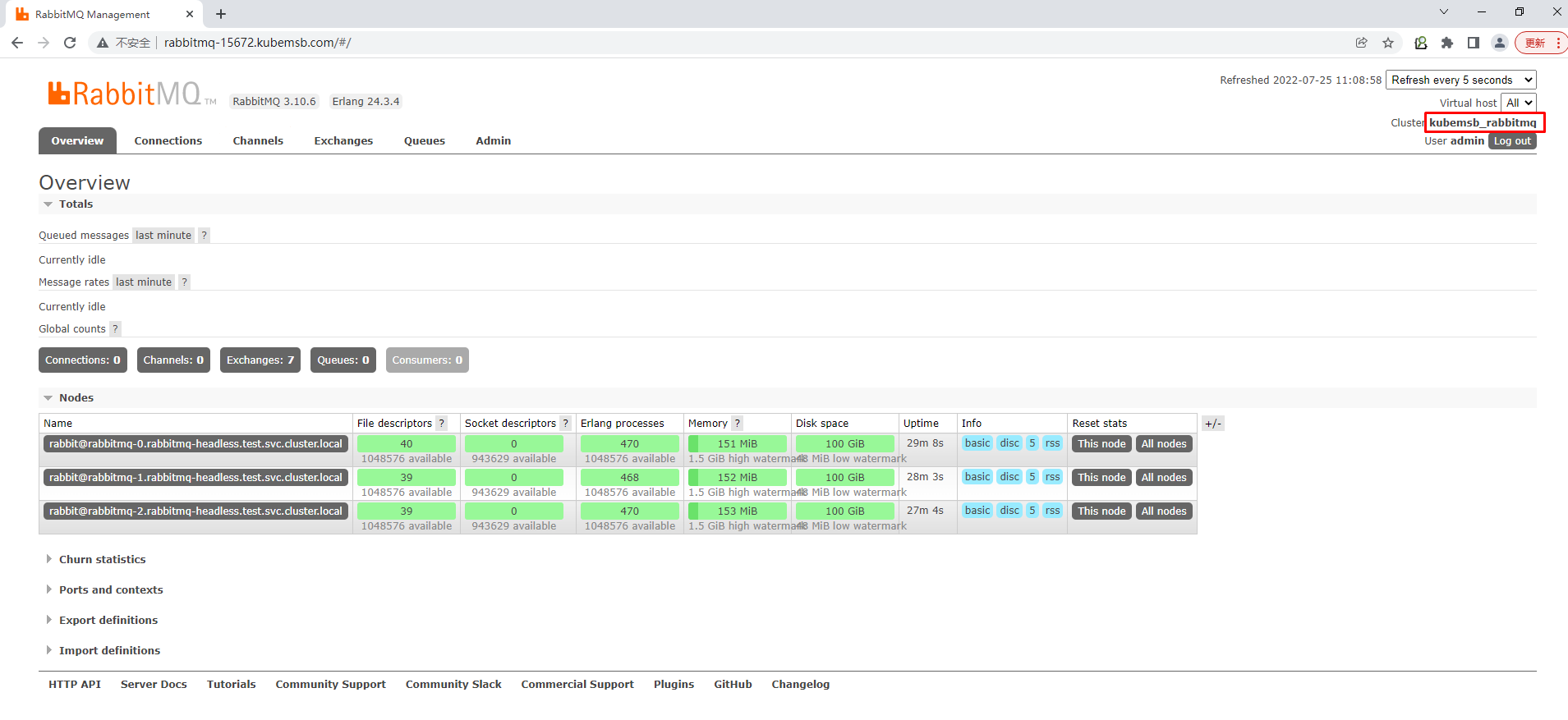1568x720 pixels.
Task: Reset stats for This node on rabbitmq-2
Action: [1101, 511]
